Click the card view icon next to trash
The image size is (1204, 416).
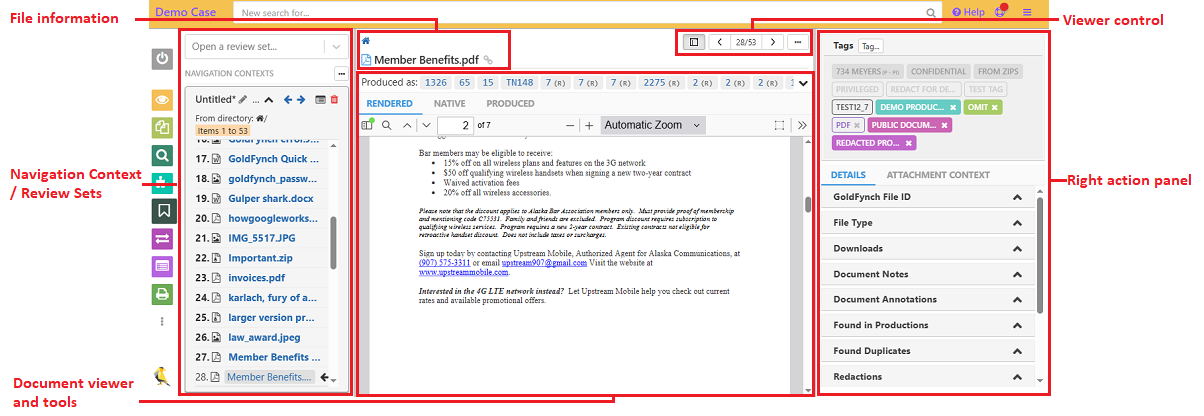320,100
